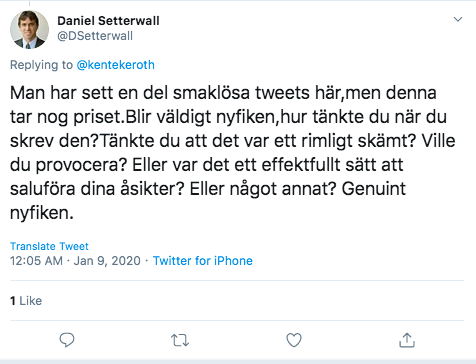Click the reply speech bubble icon
Viewport: 476px width, 364px height.
click(67, 340)
